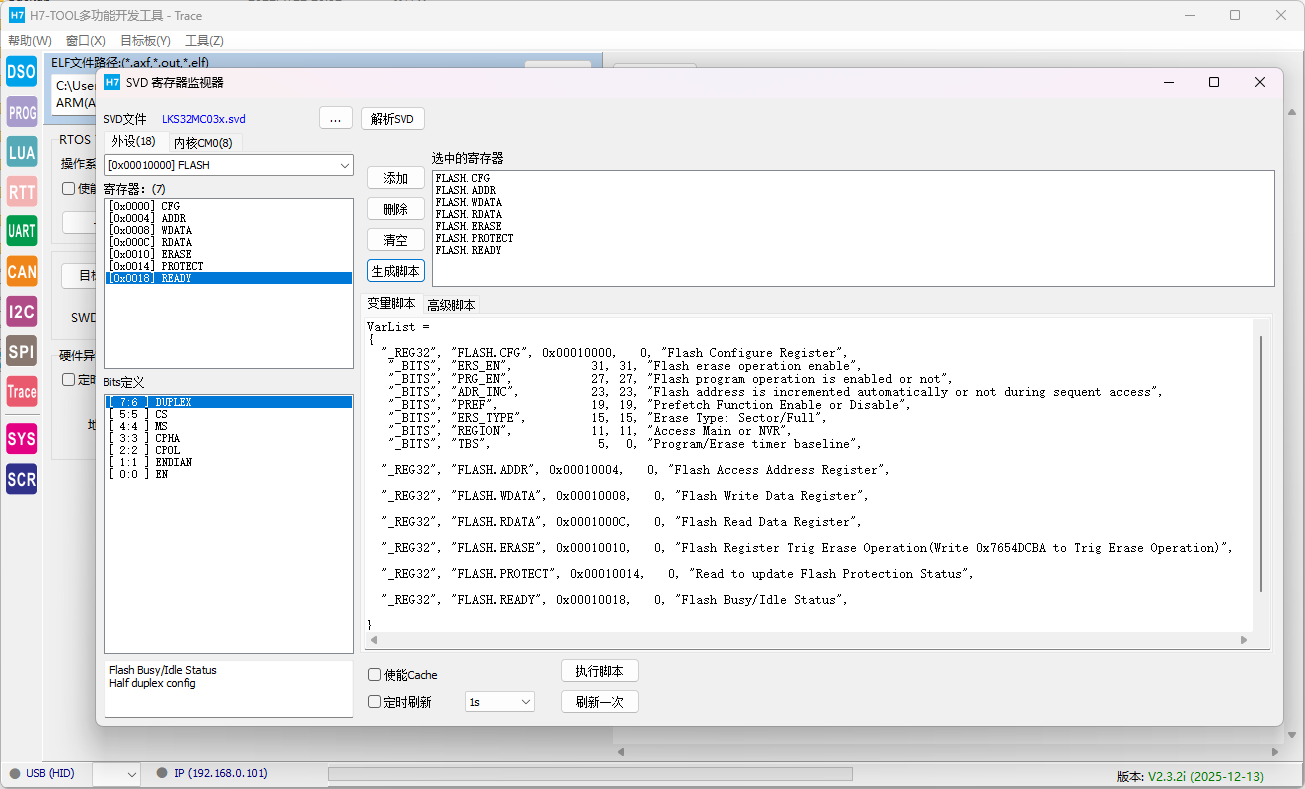This screenshot has width=1305, height=789.
Task: Launch the UART serial tool
Action: tap(21, 231)
